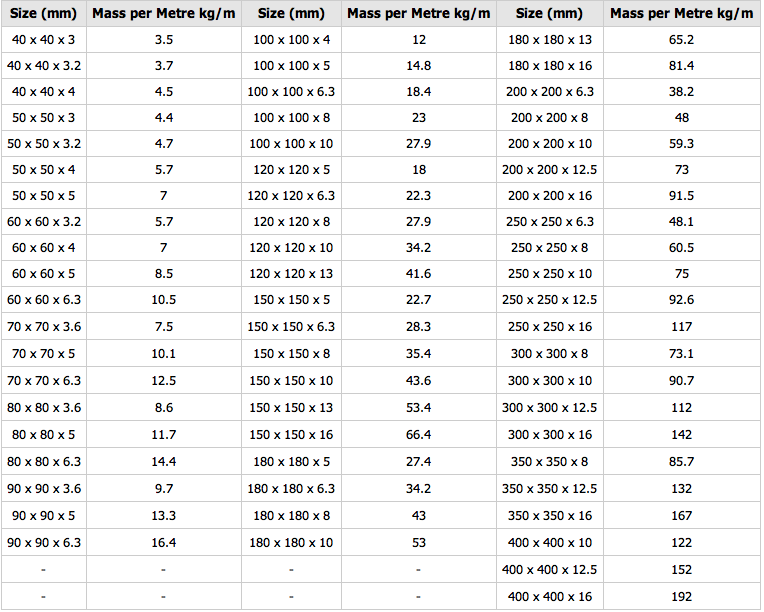This screenshot has width=764, height=612.
Task: Click the 400 x 400 x 16 cell
Action: 549,596
